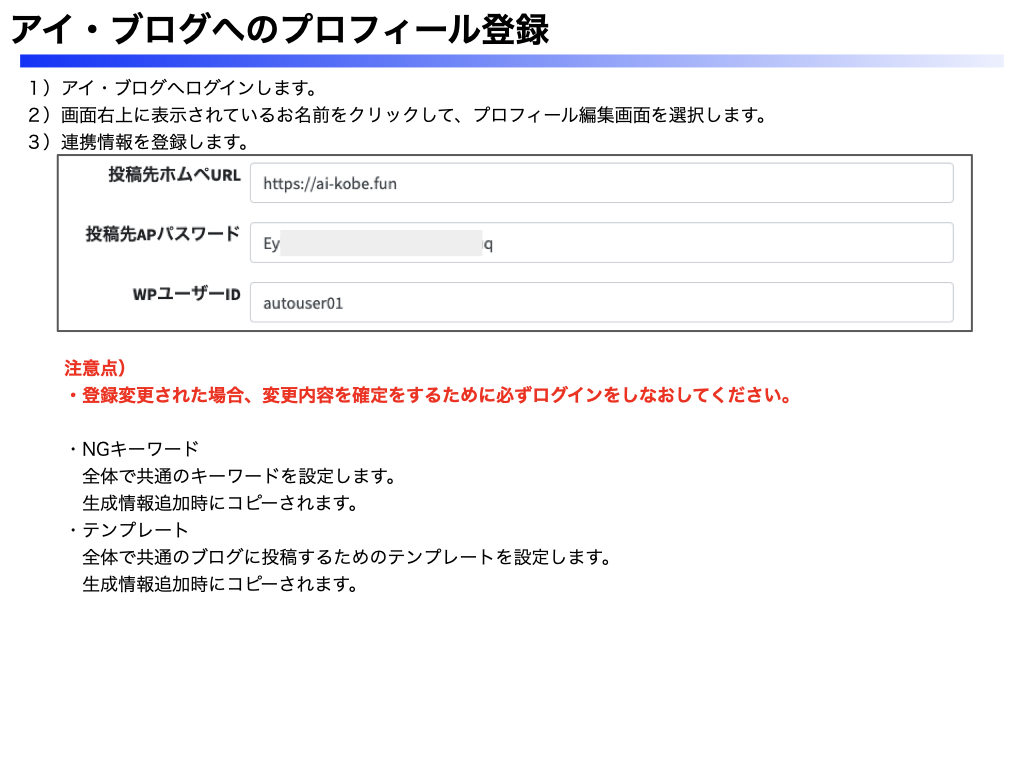Image resolution: width=1024 pixels, height=768 pixels.
Task: Click the copy note under NGキーワード
Action: point(220,503)
